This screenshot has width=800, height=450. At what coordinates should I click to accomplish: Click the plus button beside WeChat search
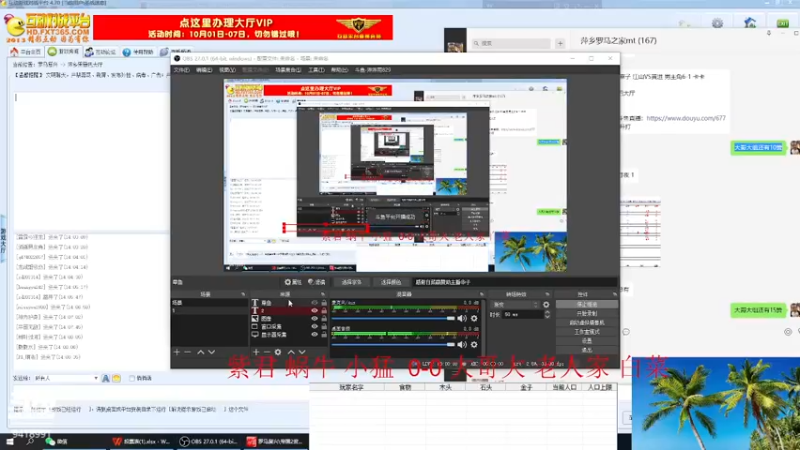tap(560, 43)
